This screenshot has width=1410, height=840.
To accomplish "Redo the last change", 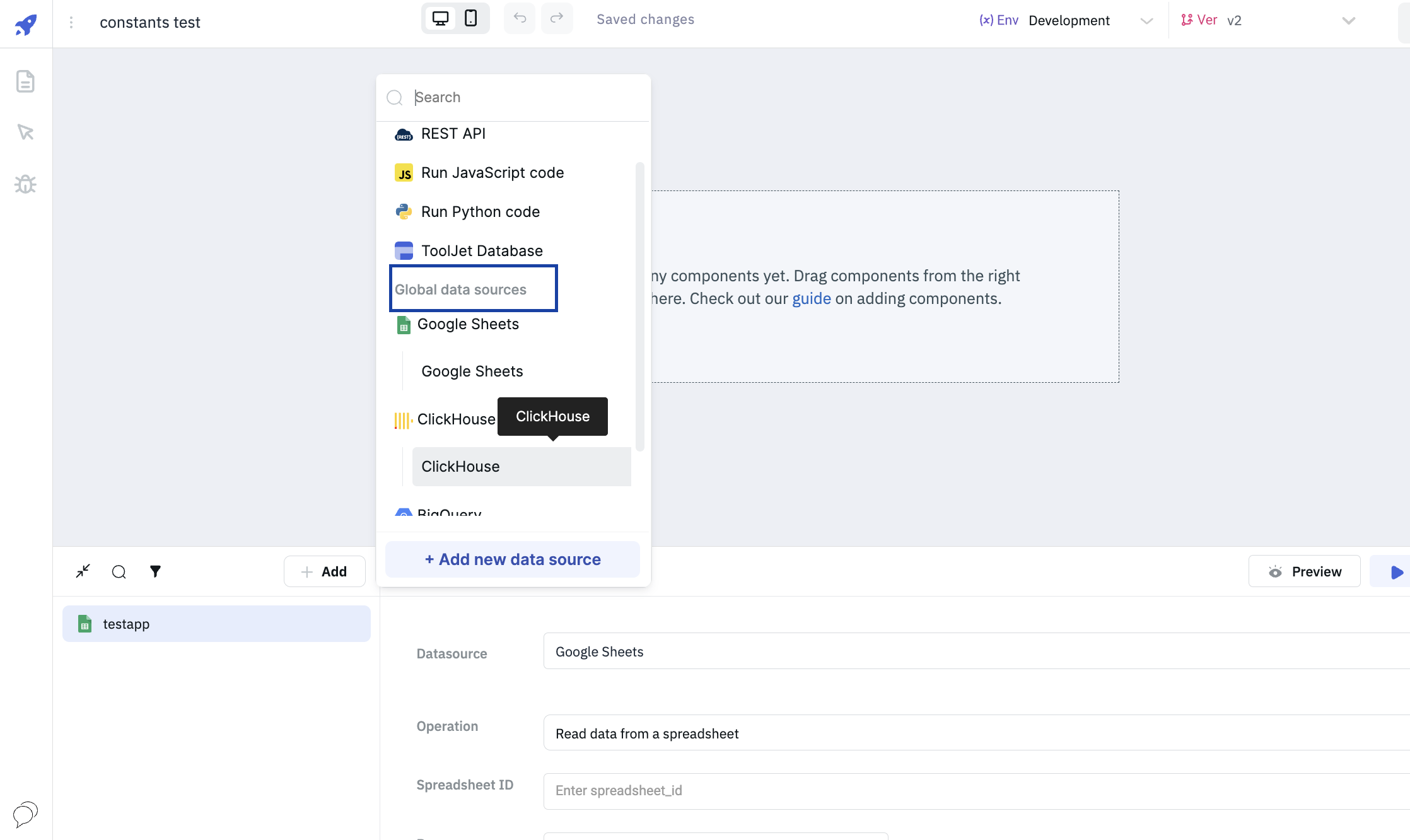I will pos(557,18).
